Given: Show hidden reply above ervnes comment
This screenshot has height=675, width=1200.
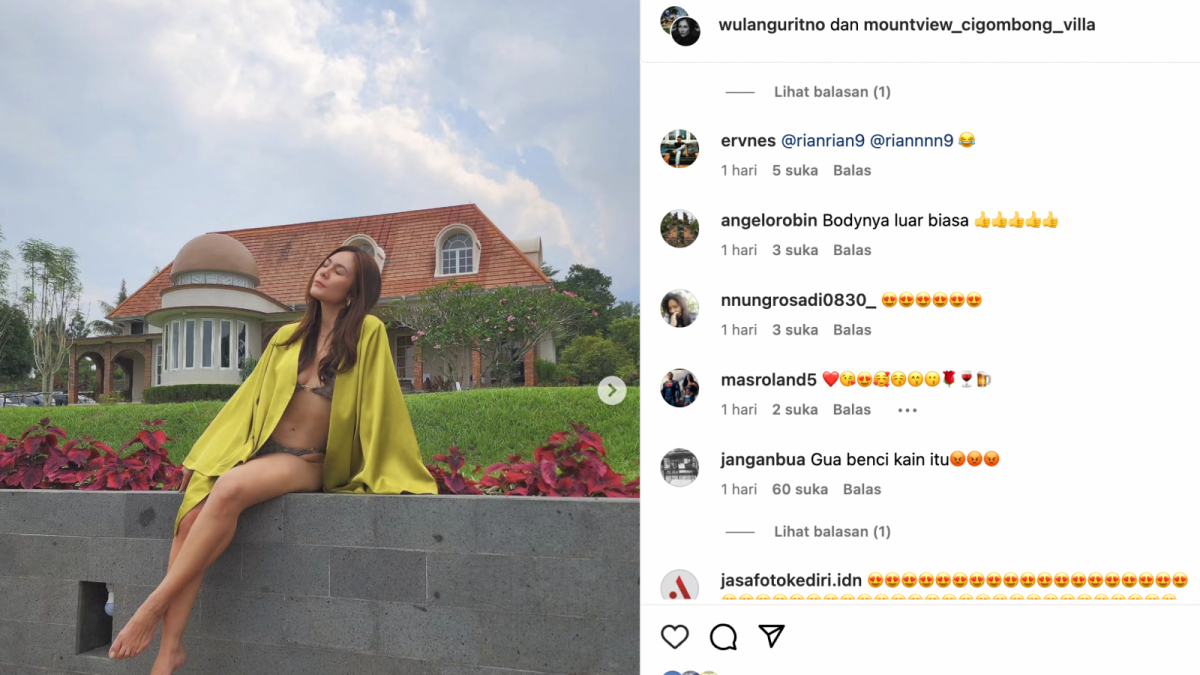Looking at the screenshot, I should tap(831, 92).
